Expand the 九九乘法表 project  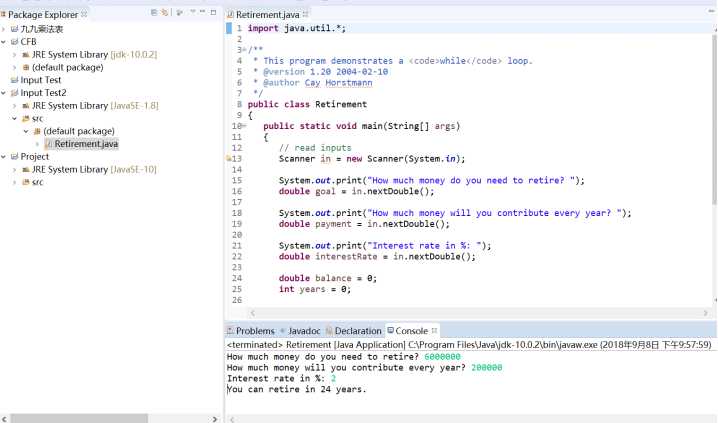pos(4,29)
